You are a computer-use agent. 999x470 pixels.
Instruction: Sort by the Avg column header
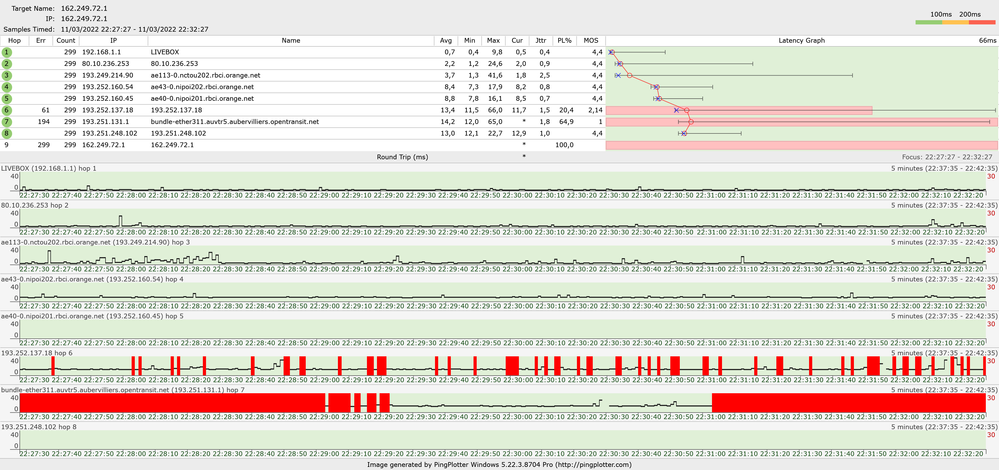click(447, 40)
